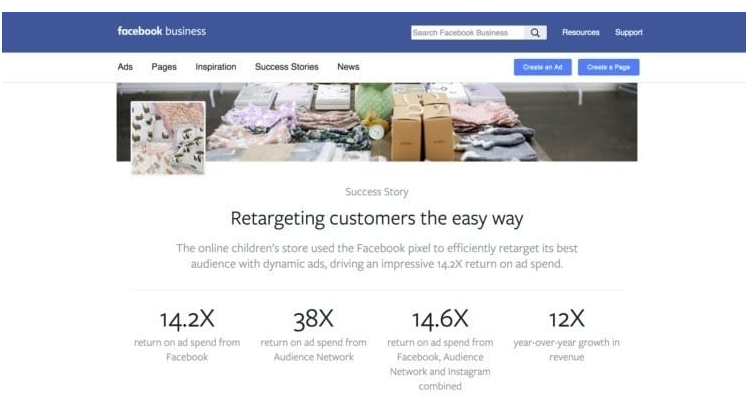Open the Support link in header
The width and height of the screenshot is (746, 397).
pyautogui.click(x=628, y=32)
